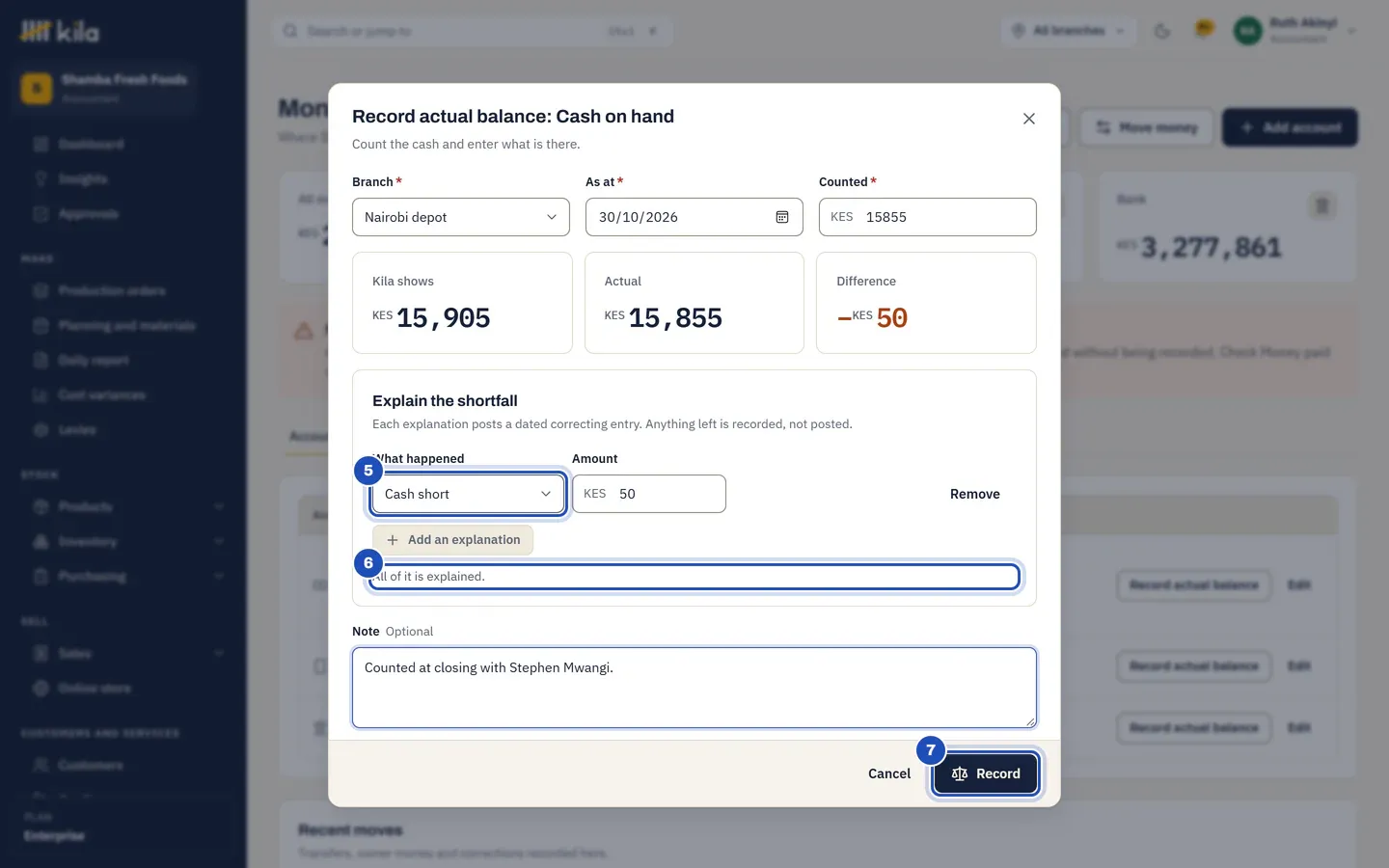Expand the Products section in sidebar
1389x868 pixels.
pos(219,506)
